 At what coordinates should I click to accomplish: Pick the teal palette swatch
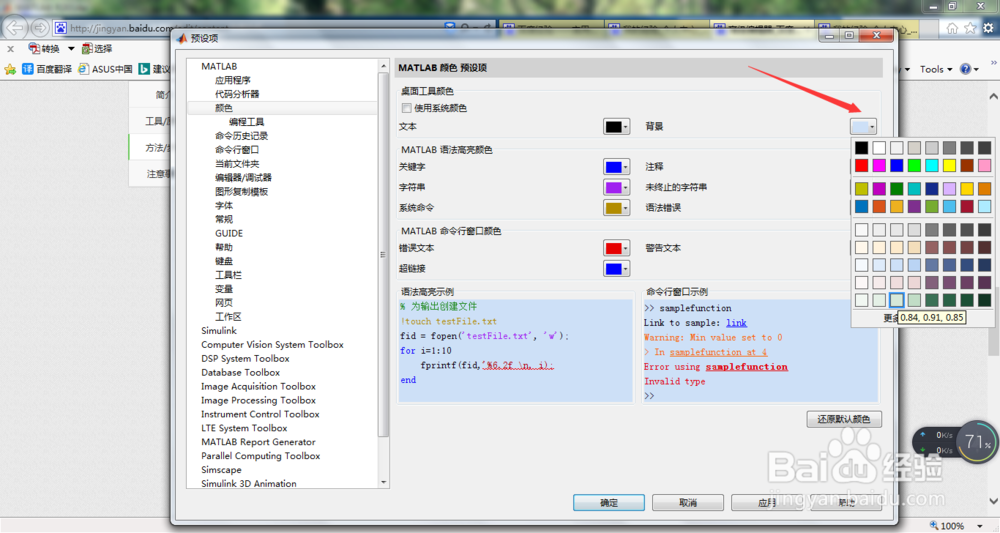(x=914, y=189)
